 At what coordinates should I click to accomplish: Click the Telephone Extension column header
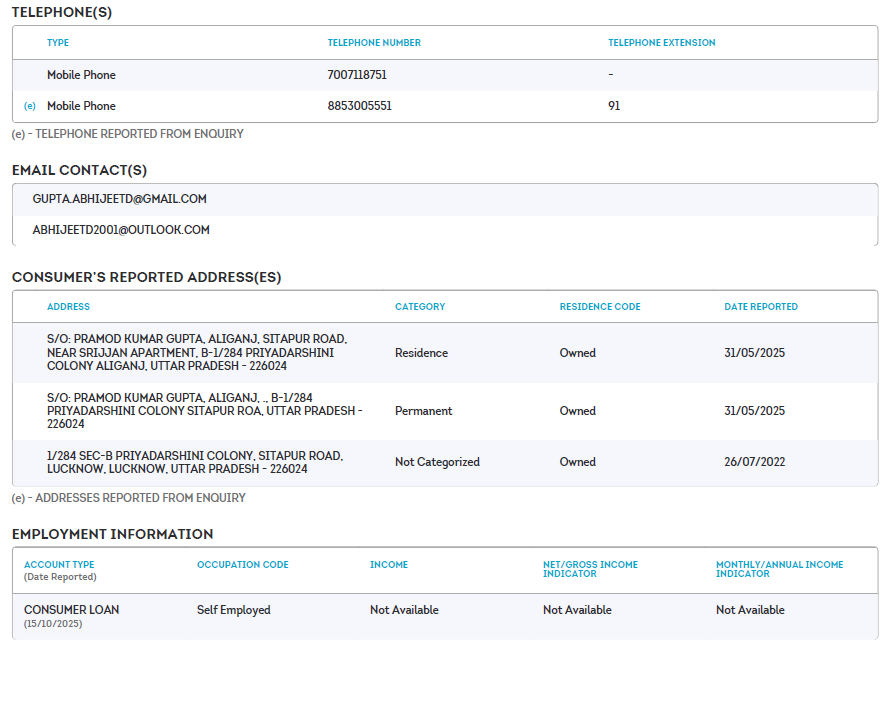[661, 43]
